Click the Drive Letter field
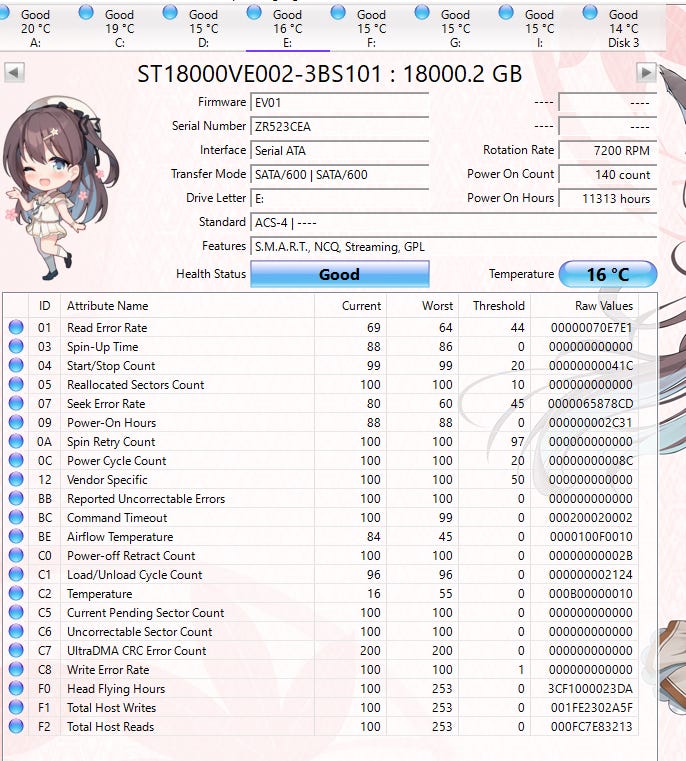 (x=339, y=199)
